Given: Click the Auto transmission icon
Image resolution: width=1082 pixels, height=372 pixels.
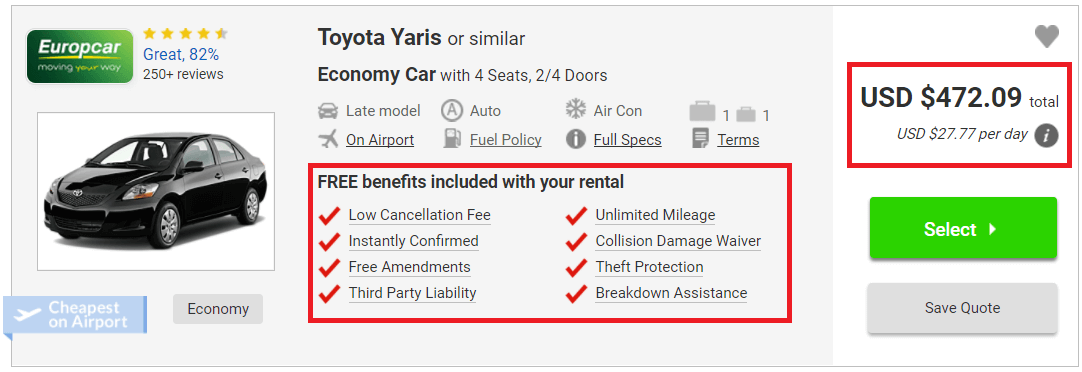Looking at the screenshot, I should click(451, 110).
